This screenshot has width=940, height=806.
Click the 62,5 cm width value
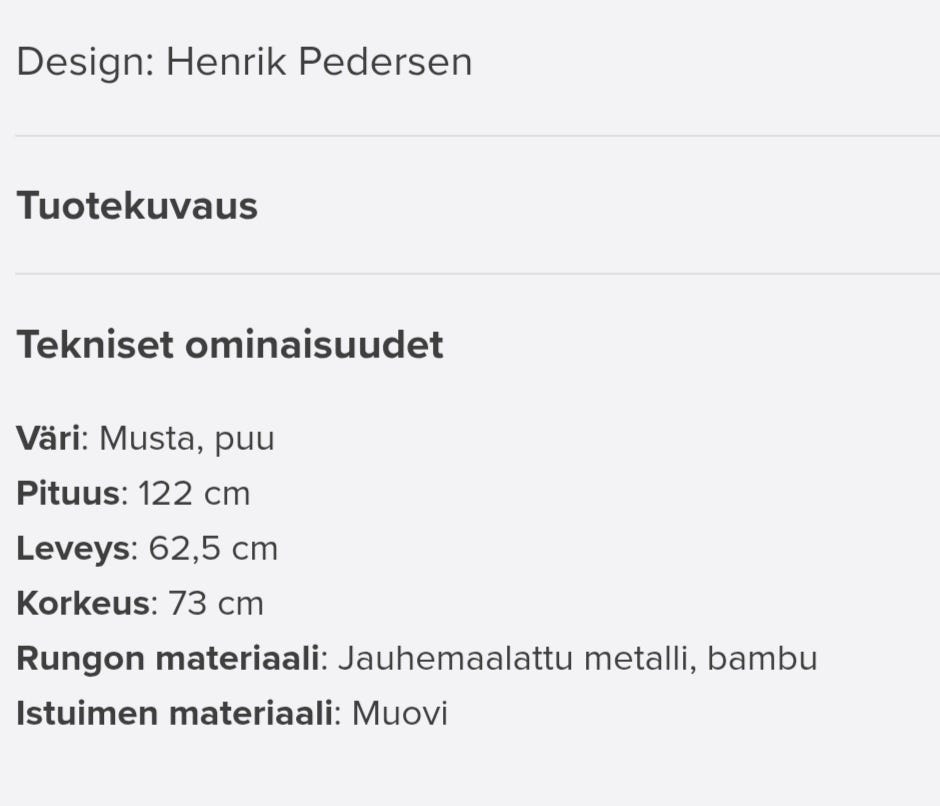point(213,549)
